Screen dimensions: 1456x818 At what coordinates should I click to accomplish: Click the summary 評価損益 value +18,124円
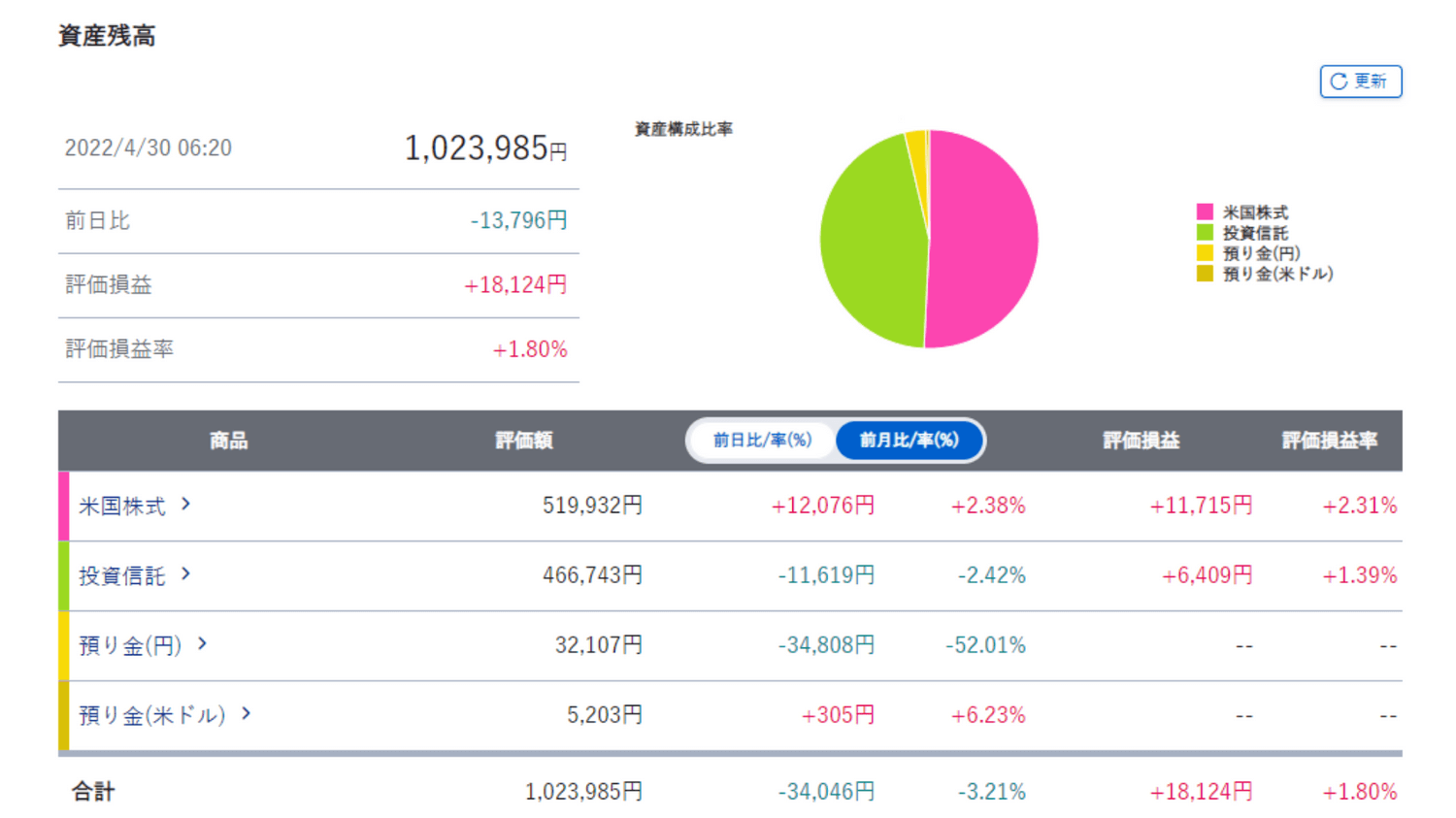tap(515, 284)
